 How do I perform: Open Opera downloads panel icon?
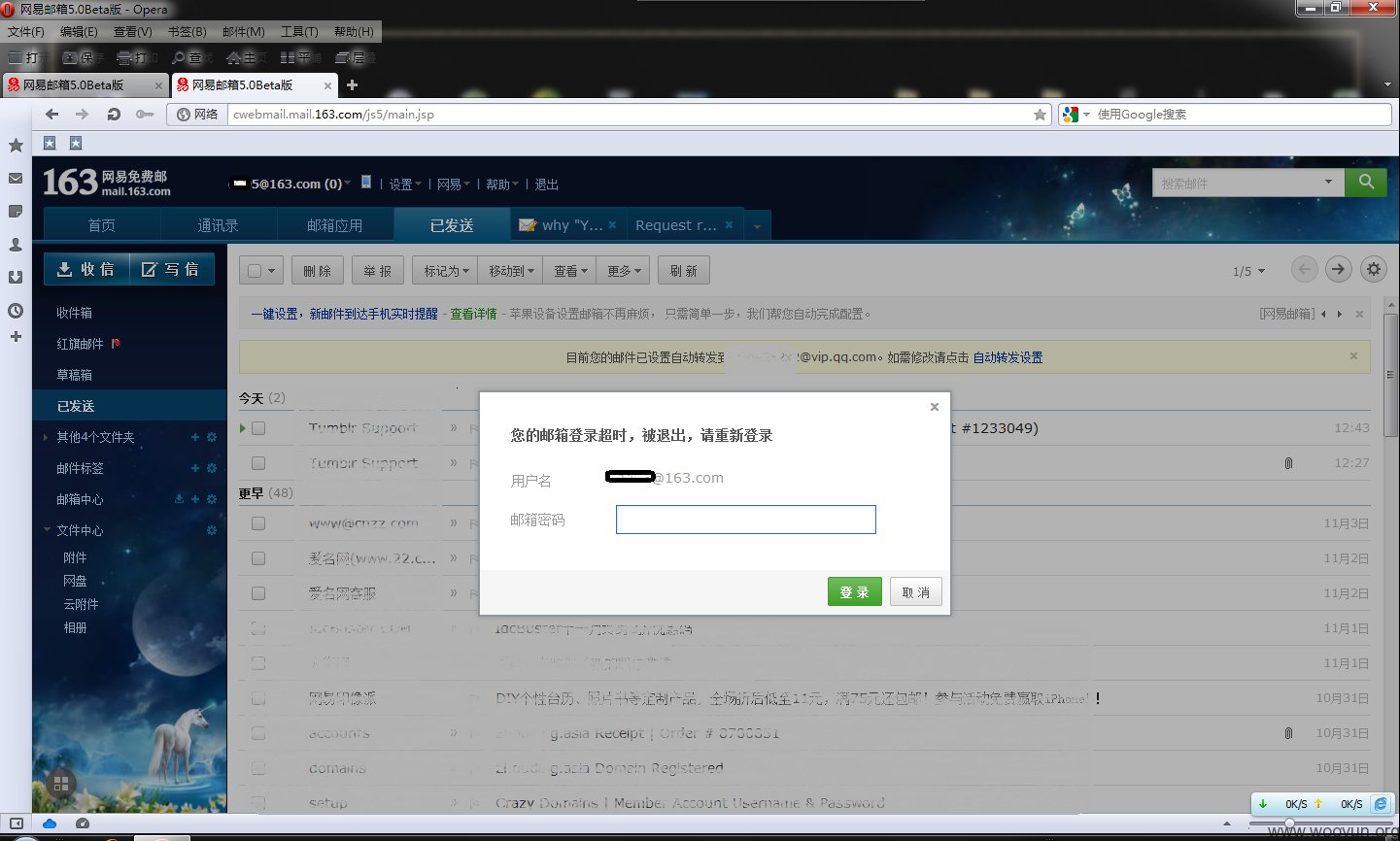(x=16, y=278)
